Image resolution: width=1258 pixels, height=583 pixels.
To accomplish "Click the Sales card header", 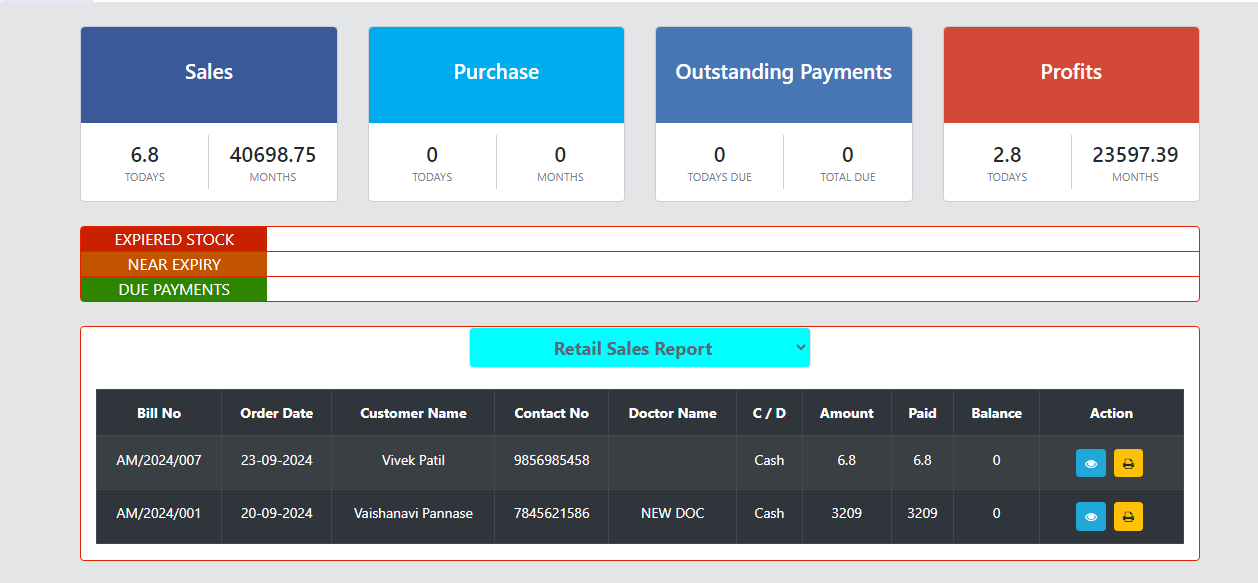I will click(x=208, y=73).
